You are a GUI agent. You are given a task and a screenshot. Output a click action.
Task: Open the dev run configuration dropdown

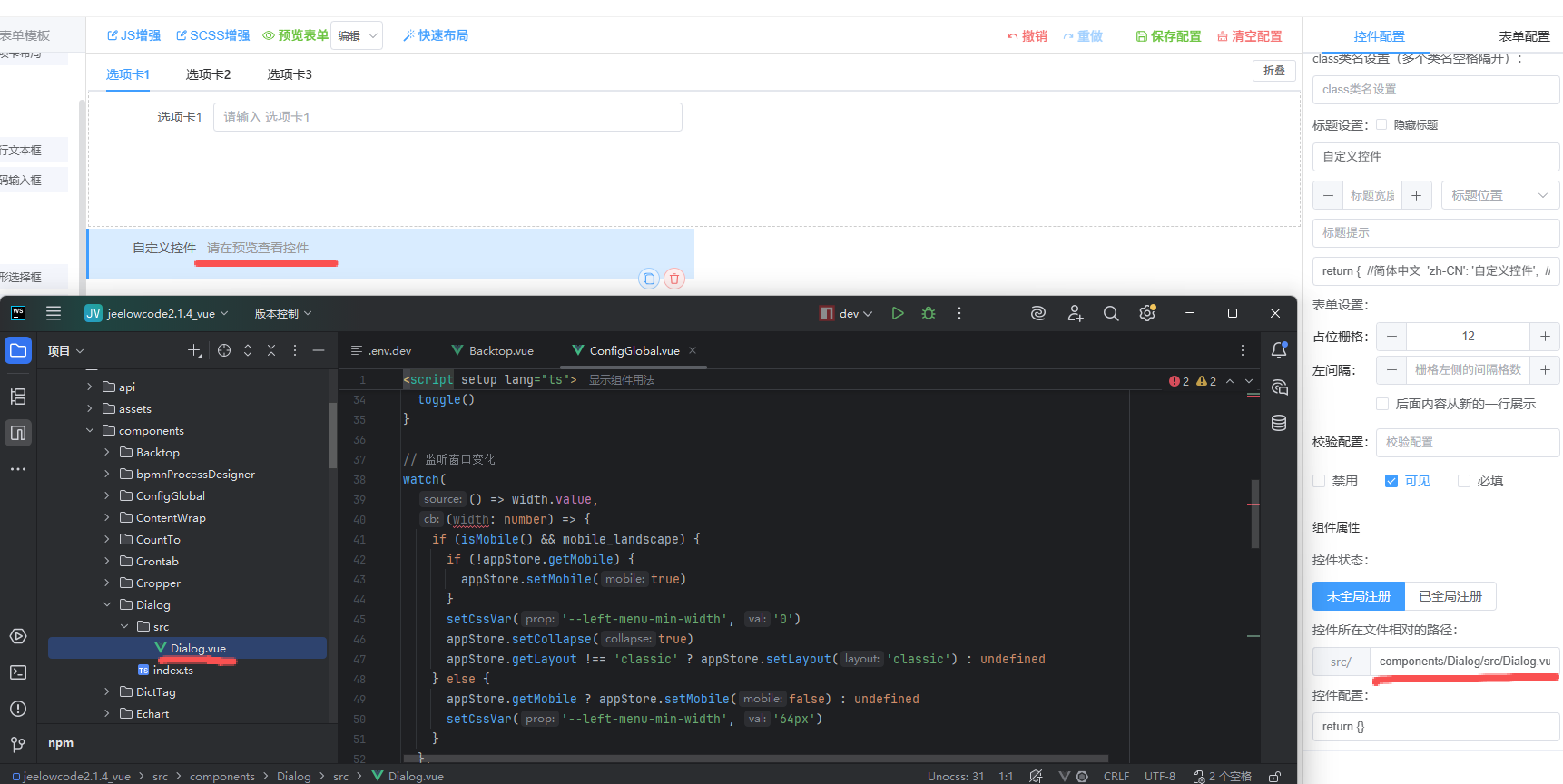pos(846,313)
